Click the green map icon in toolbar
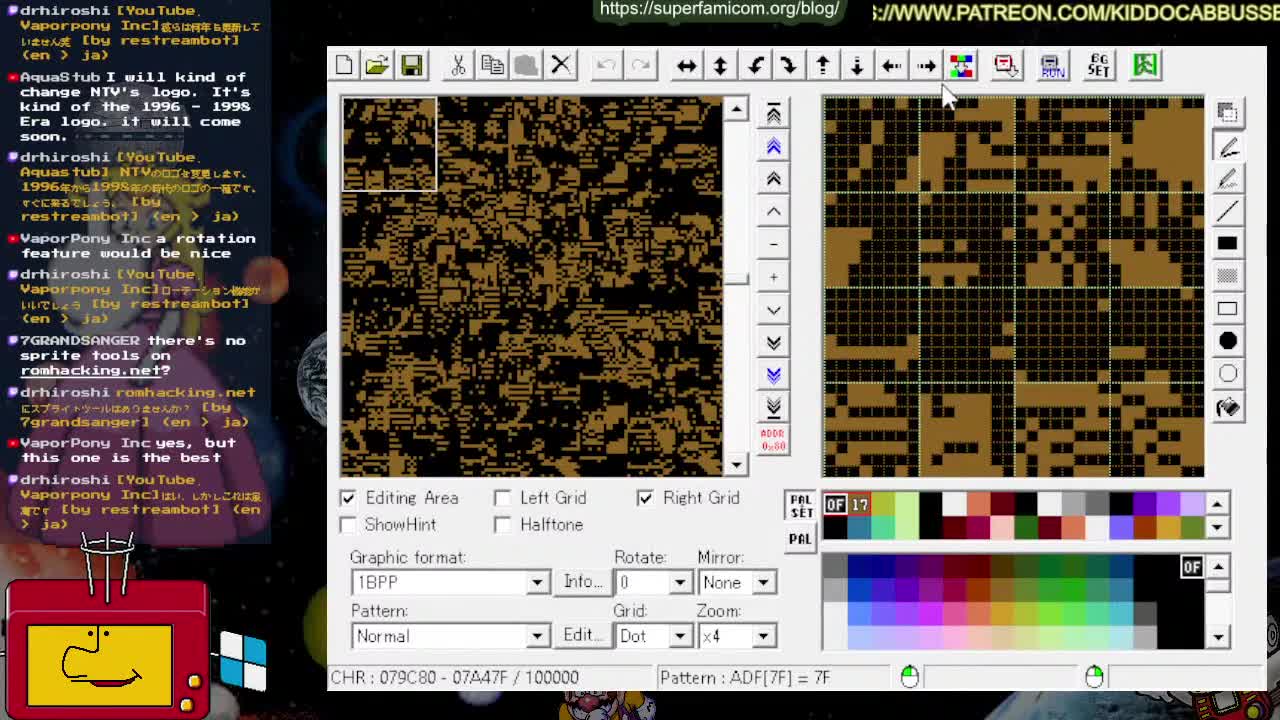This screenshot has height=720, width=1280. point(1145,66)
